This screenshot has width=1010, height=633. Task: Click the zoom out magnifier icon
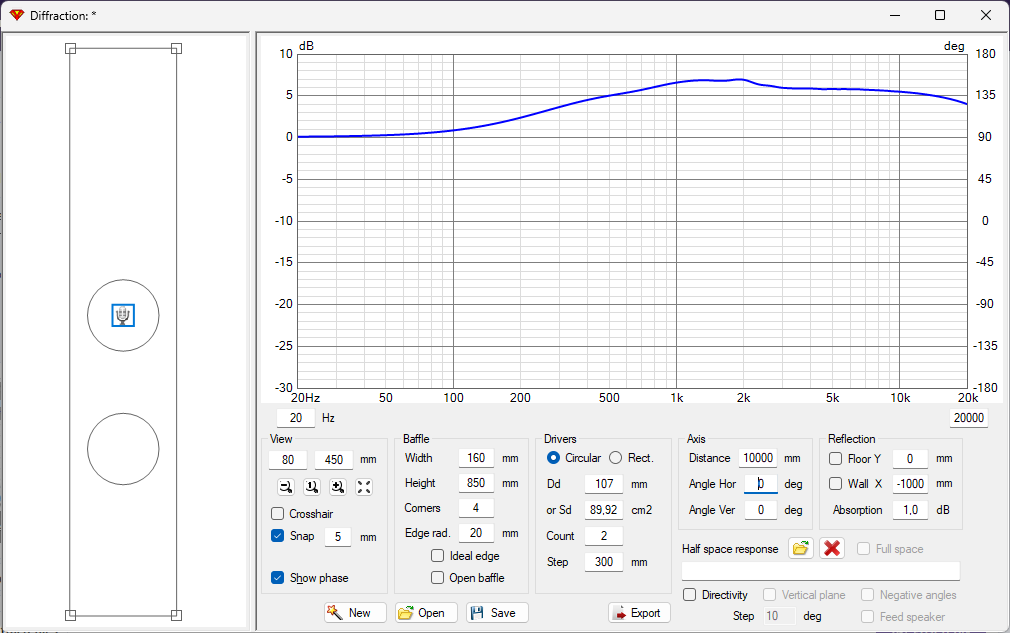286,487
